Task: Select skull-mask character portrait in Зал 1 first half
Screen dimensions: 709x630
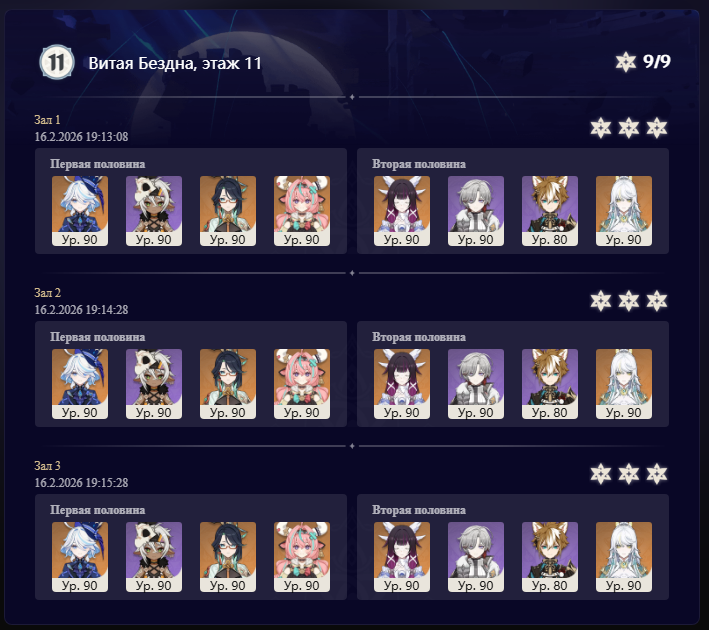Action: 154,211
